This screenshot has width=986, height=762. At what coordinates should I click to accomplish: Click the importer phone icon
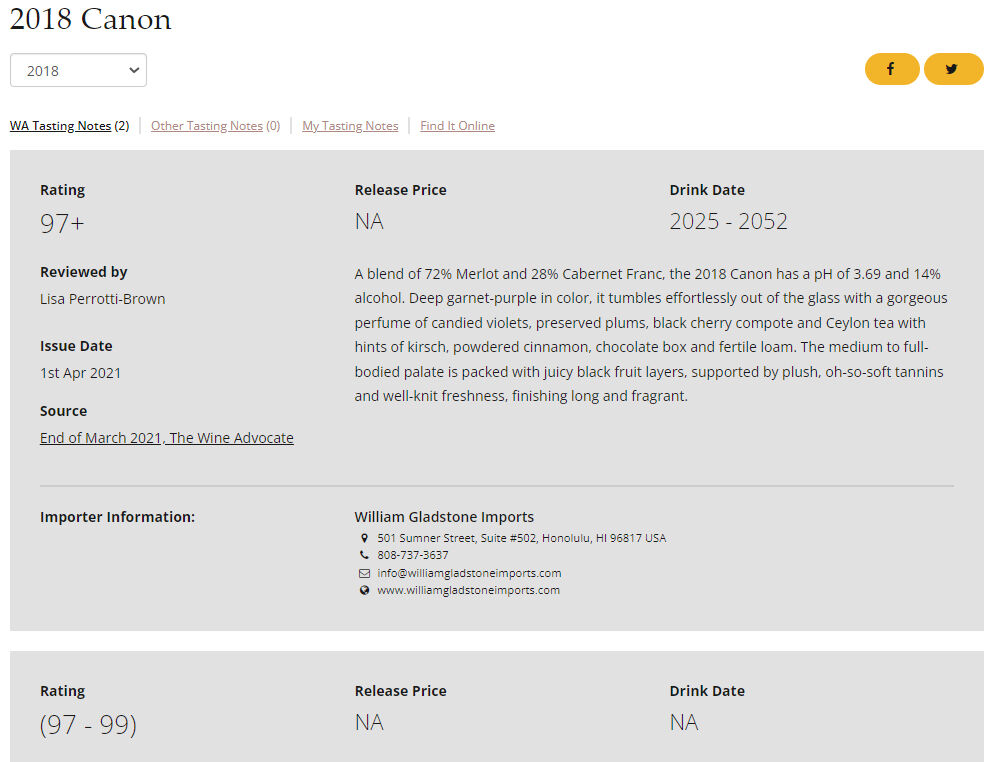tap(364, 555)
